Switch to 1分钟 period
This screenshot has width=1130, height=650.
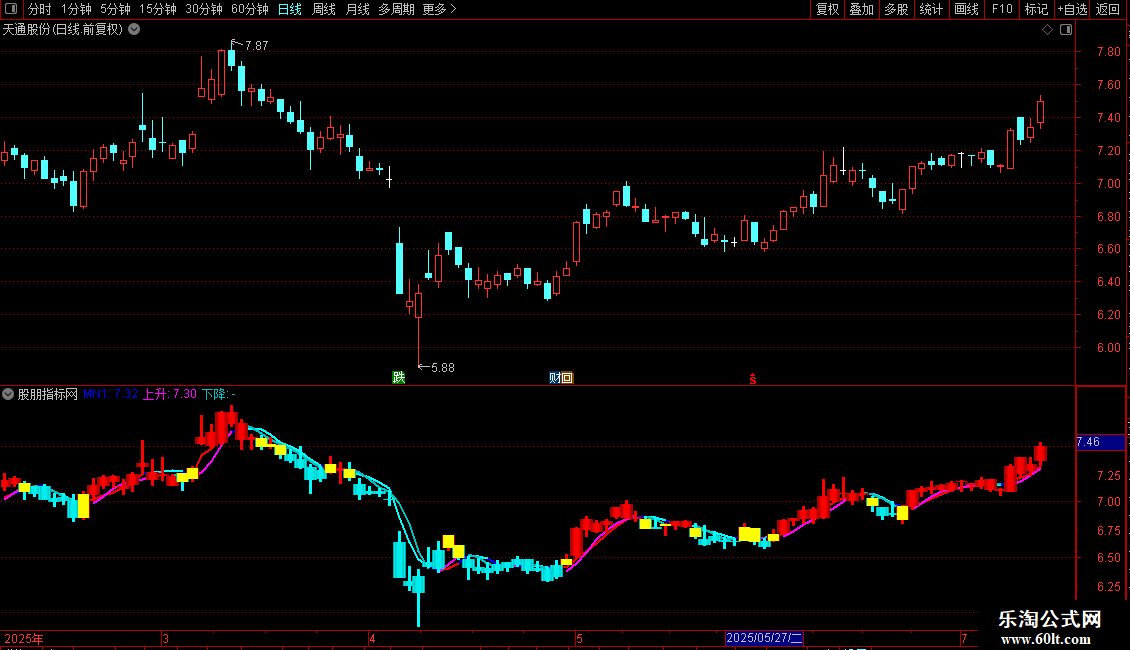point(76,9)
